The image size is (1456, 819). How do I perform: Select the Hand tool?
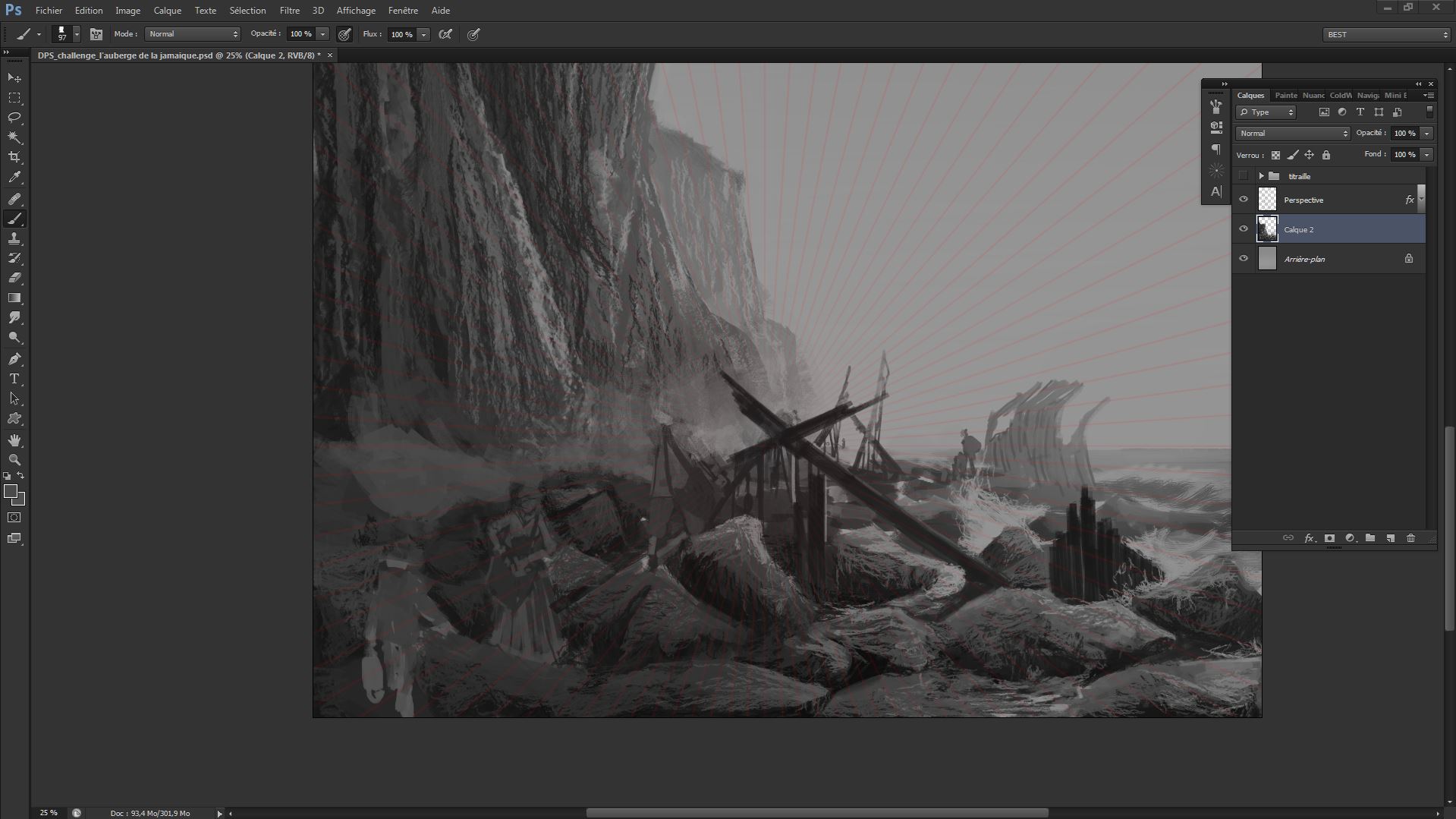(x=14, y=440)
